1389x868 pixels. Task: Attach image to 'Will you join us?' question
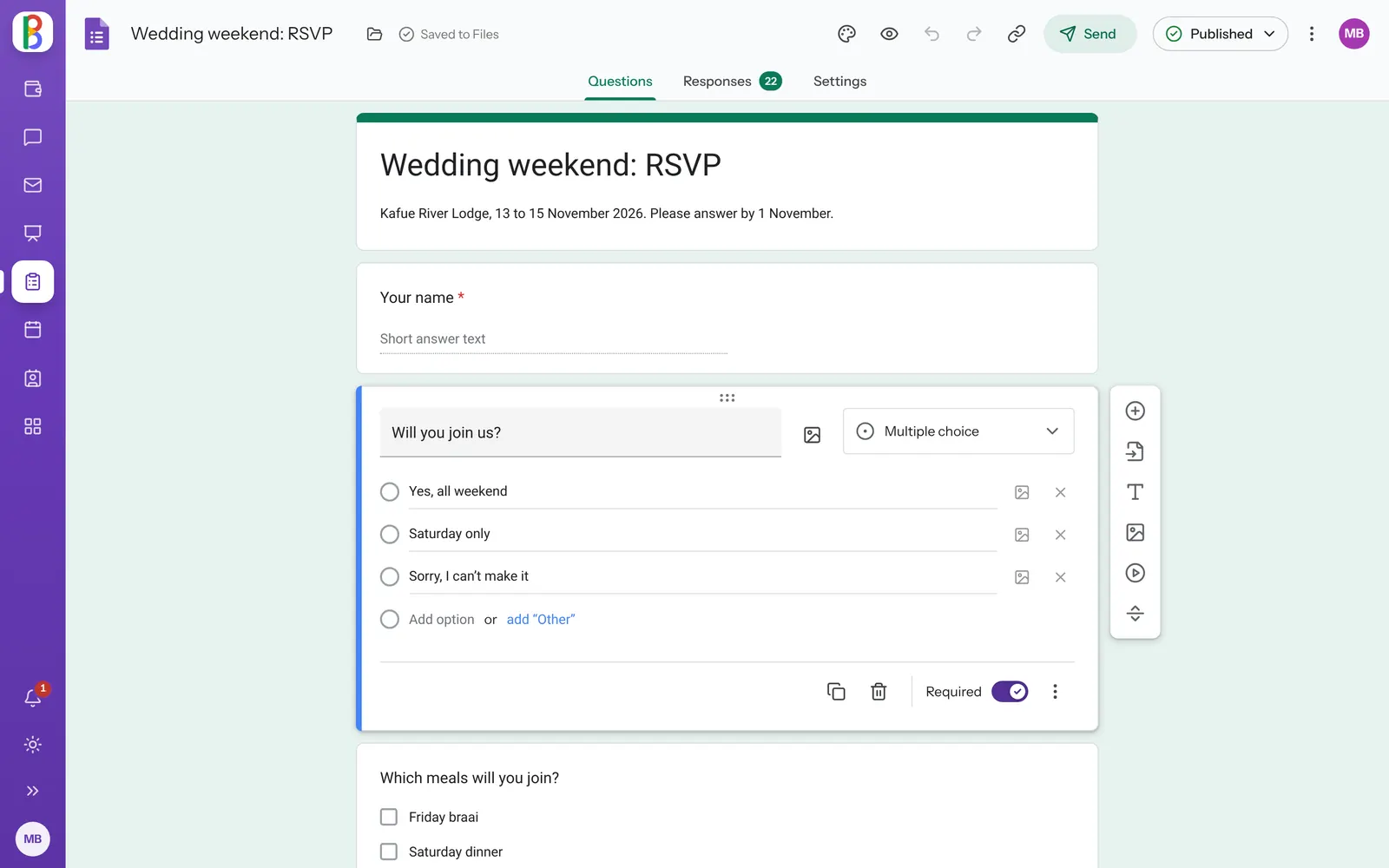pyautogui.click(x=812, y=435)
